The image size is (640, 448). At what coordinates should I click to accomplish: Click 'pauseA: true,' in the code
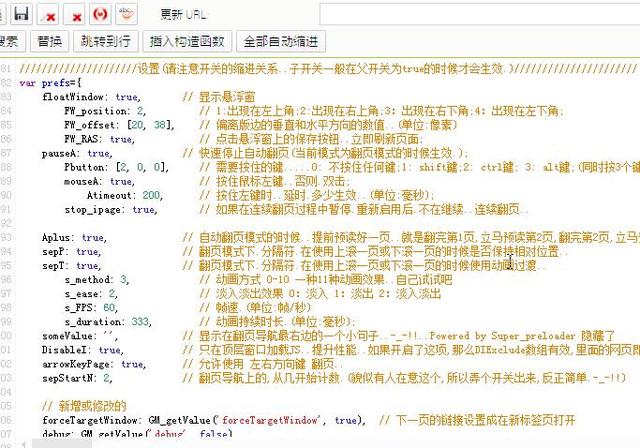click(77, 153)
